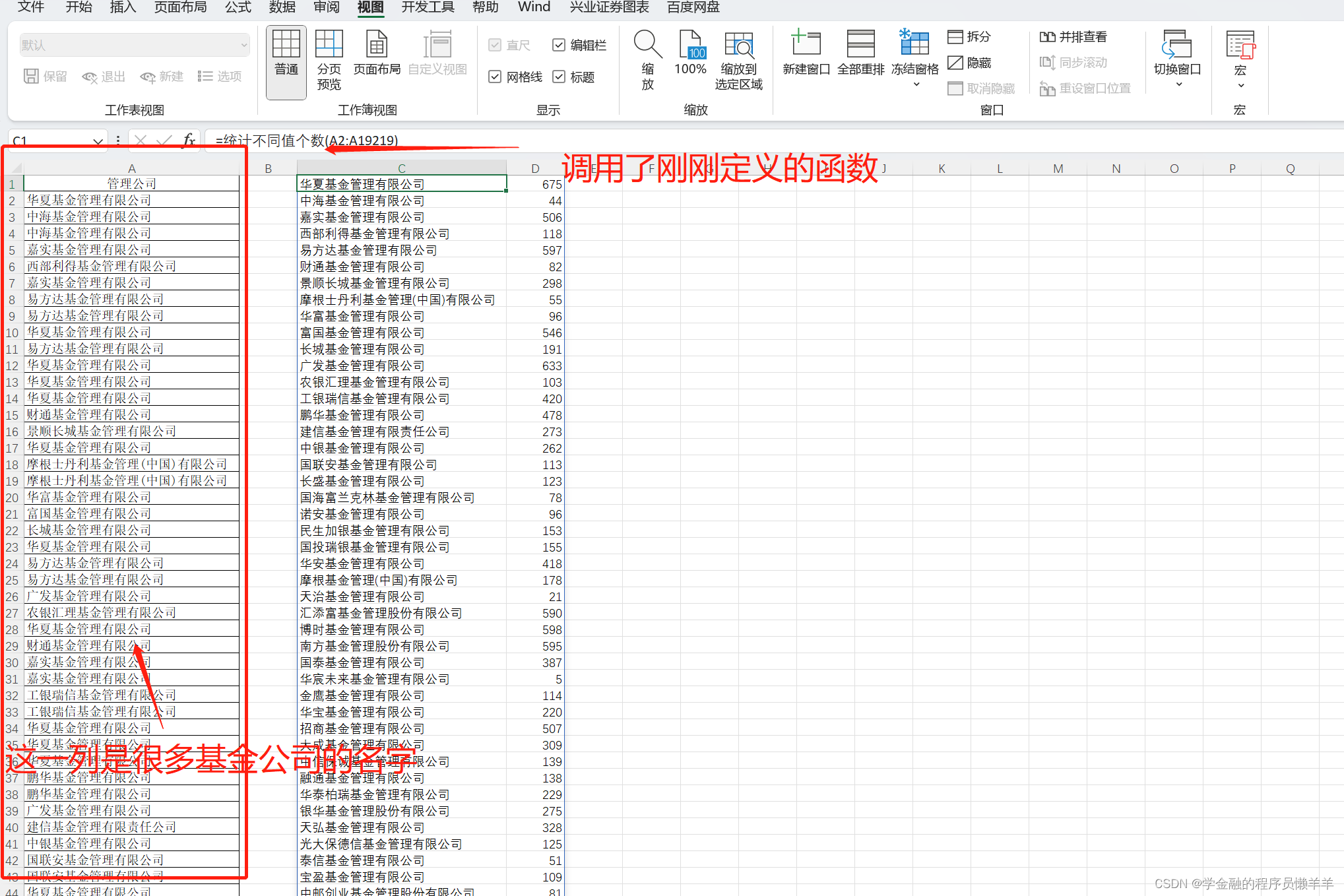Open the Wind ribbon tab

[534, 7]
